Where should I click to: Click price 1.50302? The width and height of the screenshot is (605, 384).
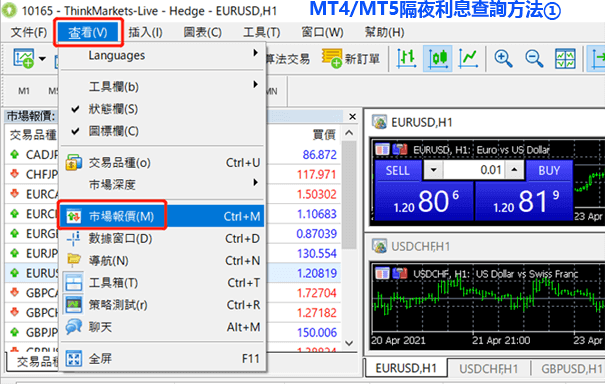pyautogui.click(x=316, y=194)
